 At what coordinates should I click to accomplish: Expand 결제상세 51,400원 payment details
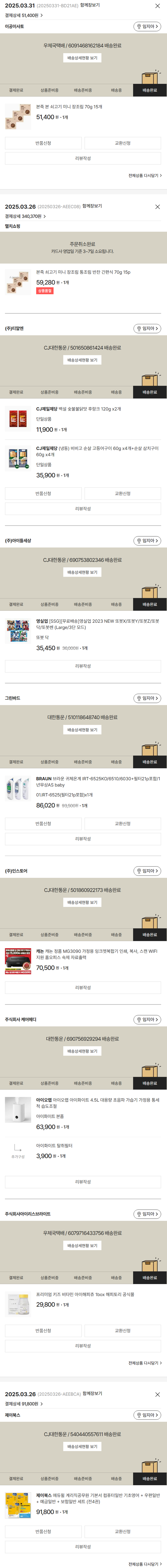tap(24, 15)
